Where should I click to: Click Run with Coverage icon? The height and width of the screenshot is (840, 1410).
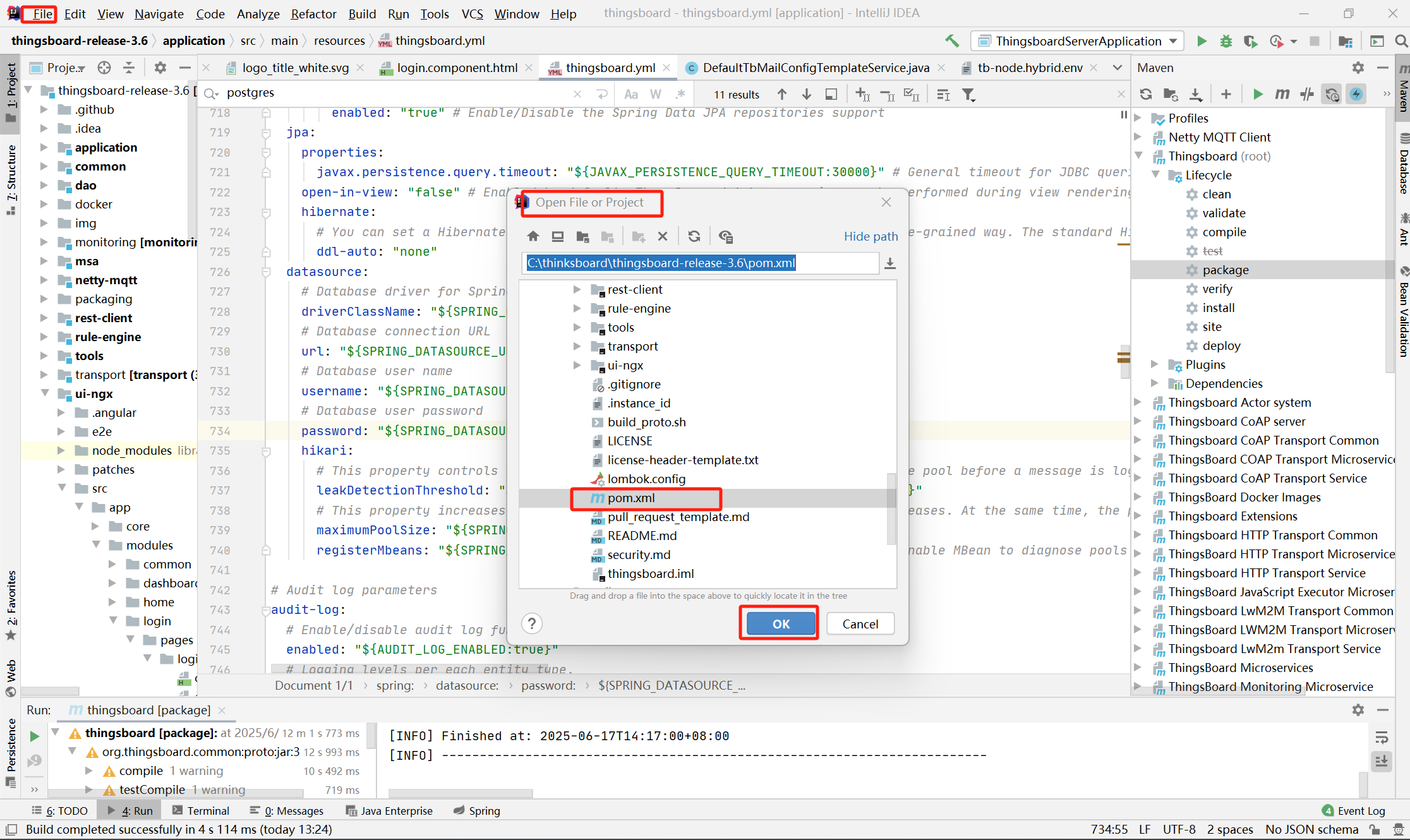point(1250,41)
